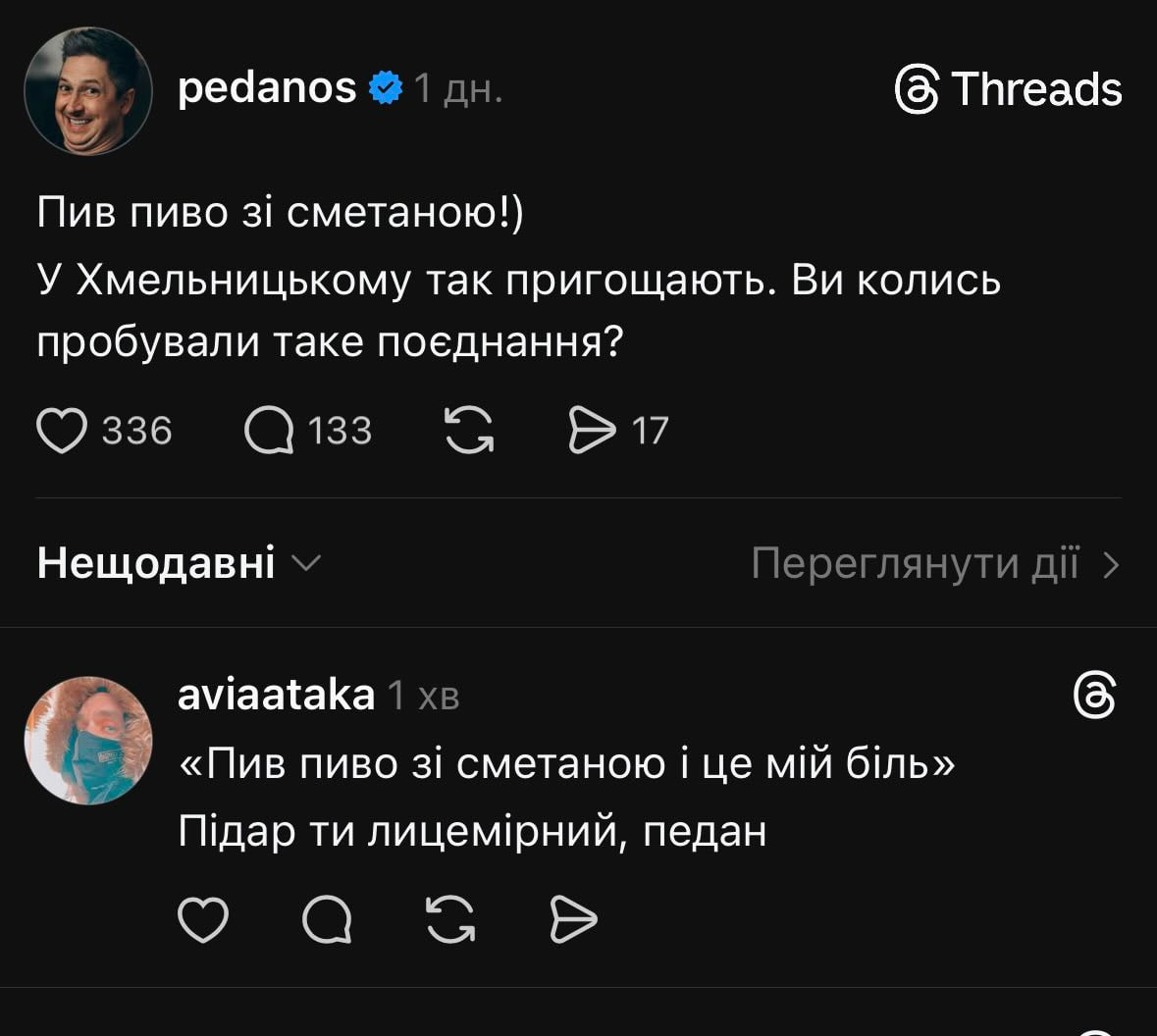Open pedanos's profile picture
This screenshot has height=1036, width=1157.
click(x=87, y=90)
